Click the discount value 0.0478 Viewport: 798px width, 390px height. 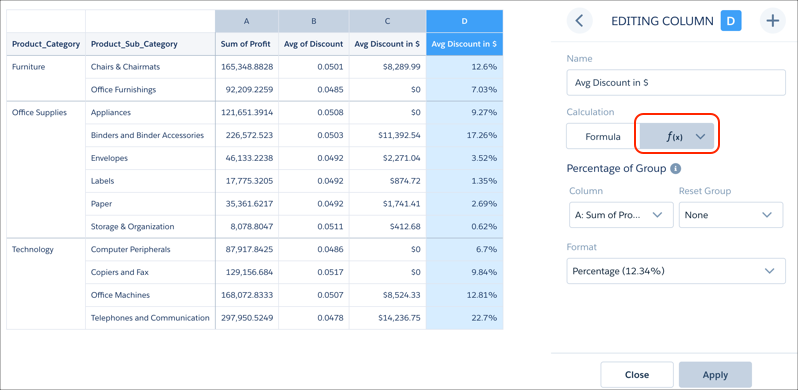[314, 318]
